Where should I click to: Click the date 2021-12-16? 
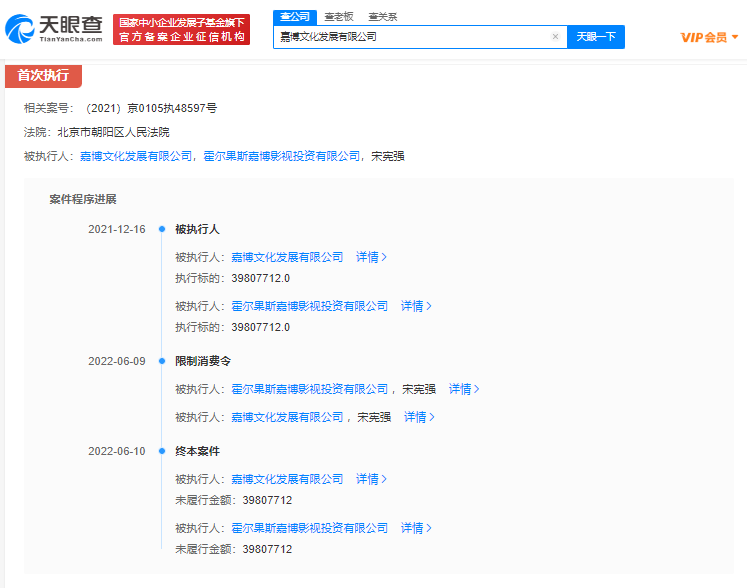pyautogui.click(x=117, y=229)
